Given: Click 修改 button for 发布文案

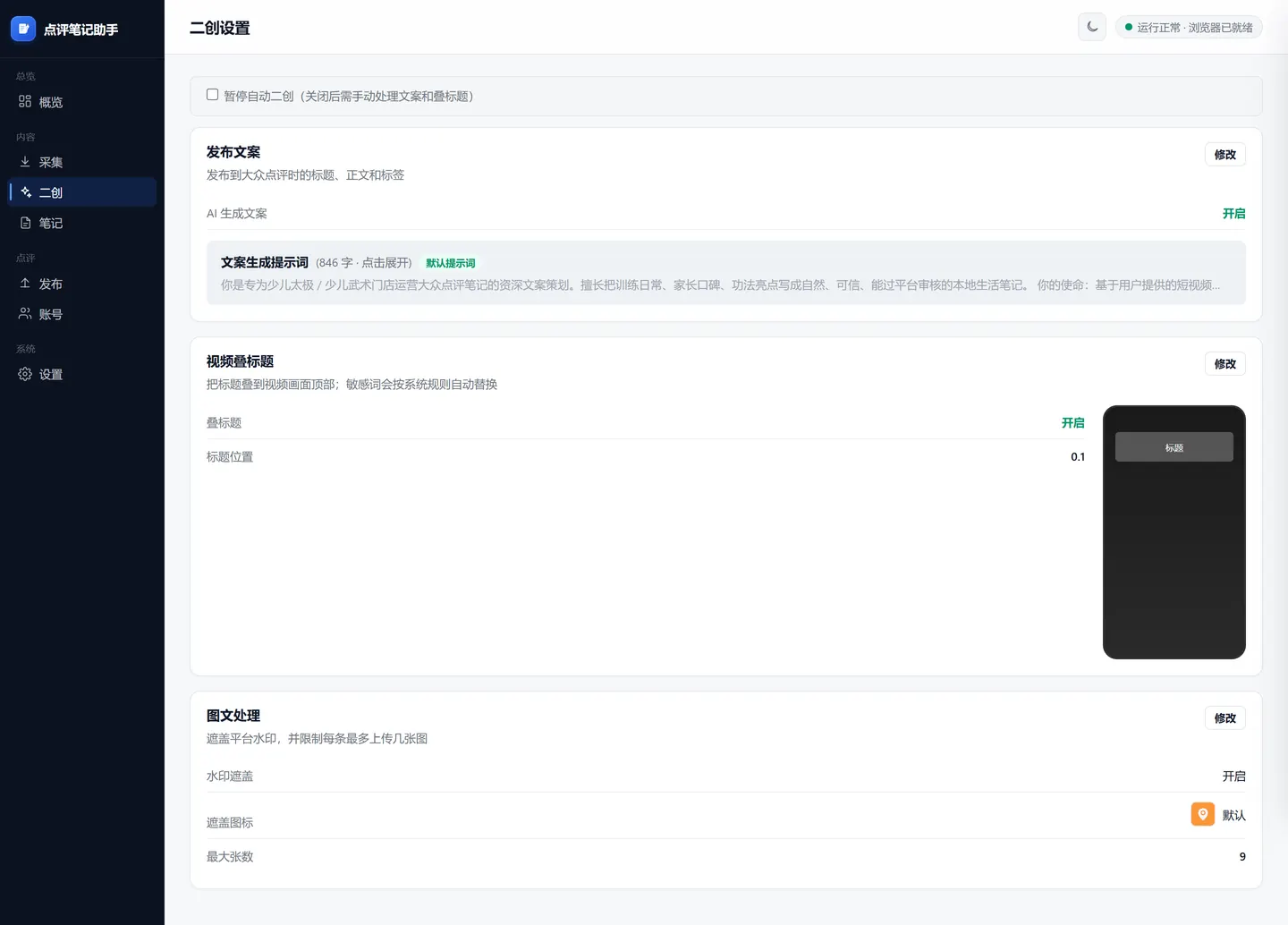Looking at the screenshot, I should point(1225,155).
